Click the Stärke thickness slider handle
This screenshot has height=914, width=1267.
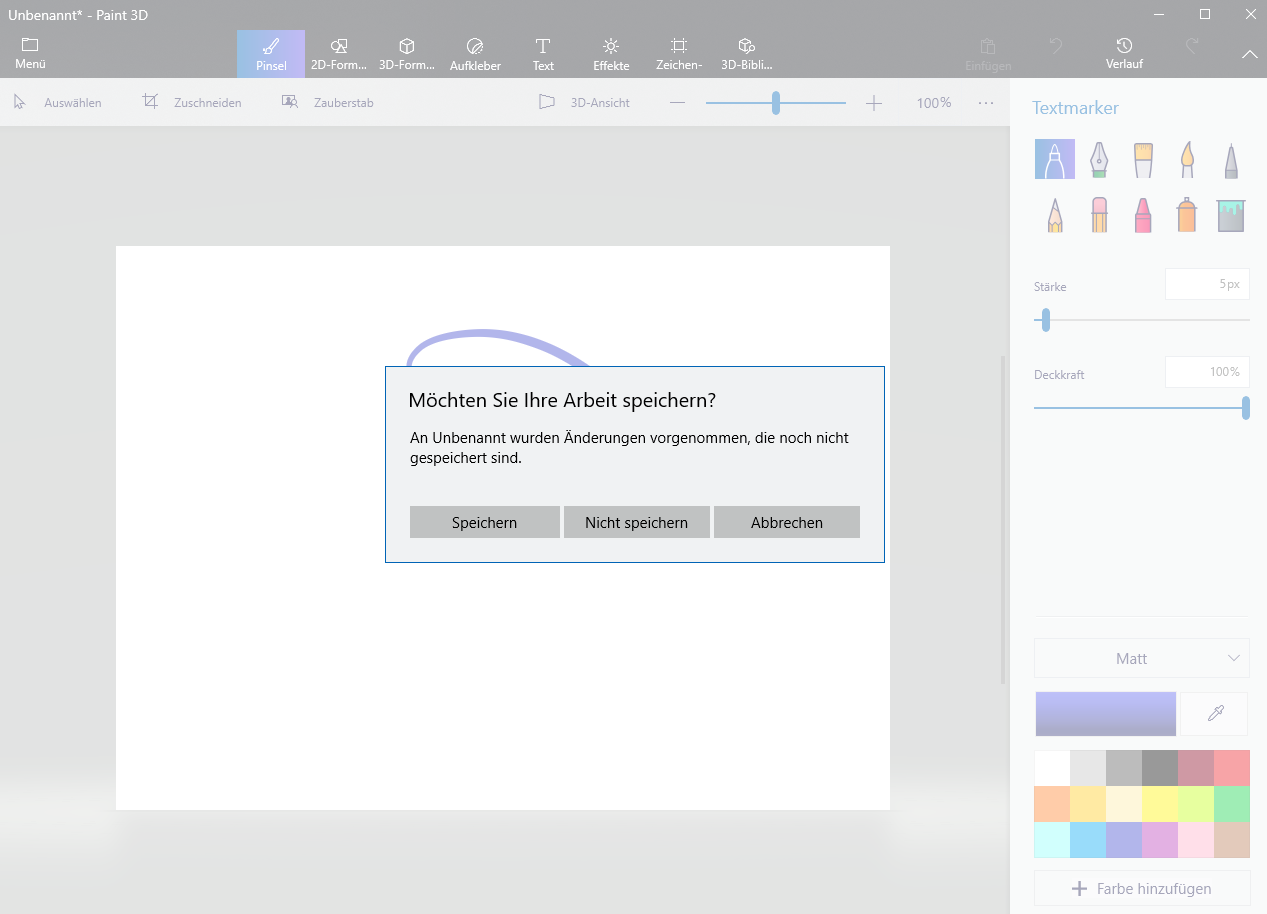tap(1046, 320)
